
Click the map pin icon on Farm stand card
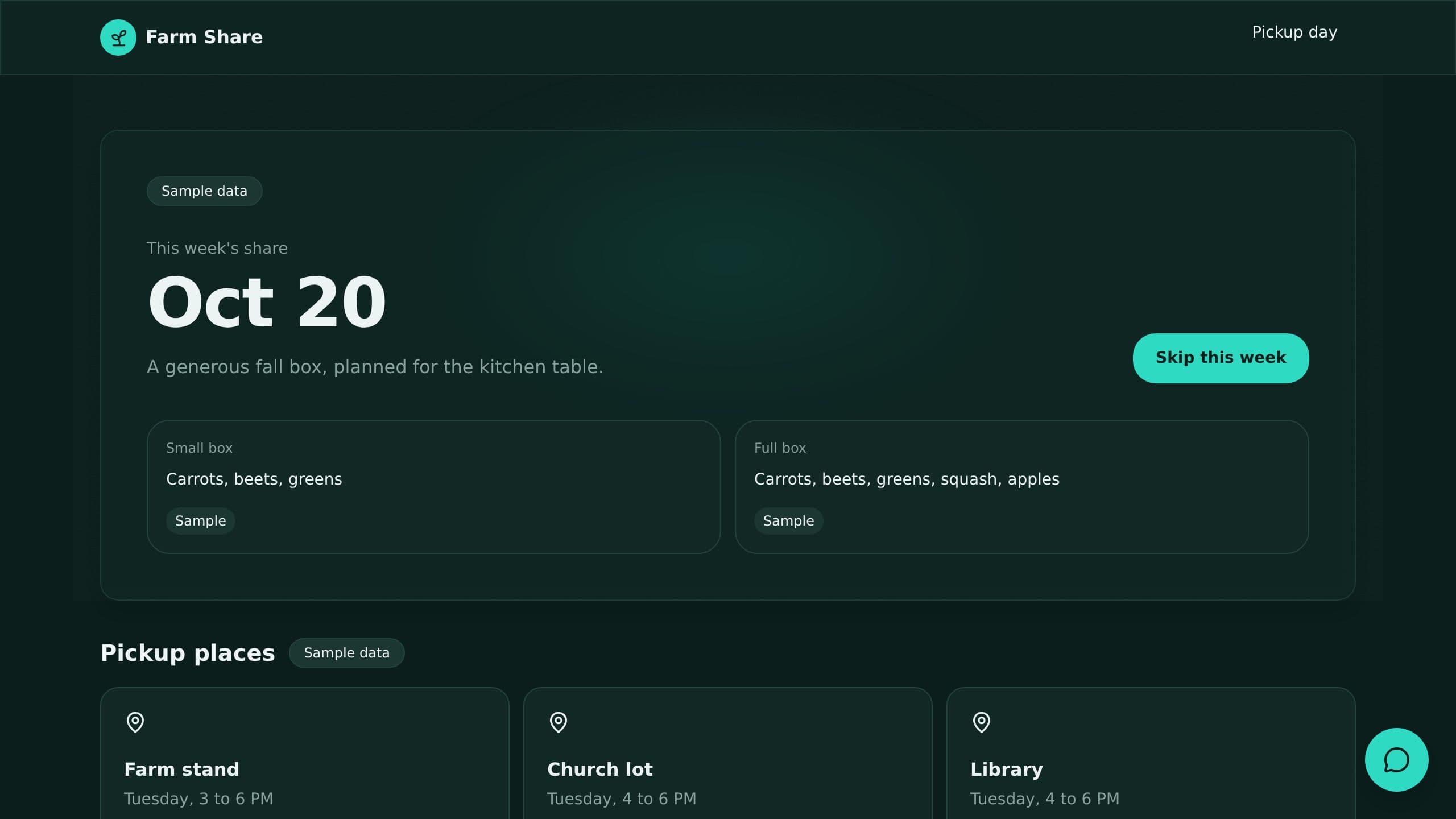135,722
